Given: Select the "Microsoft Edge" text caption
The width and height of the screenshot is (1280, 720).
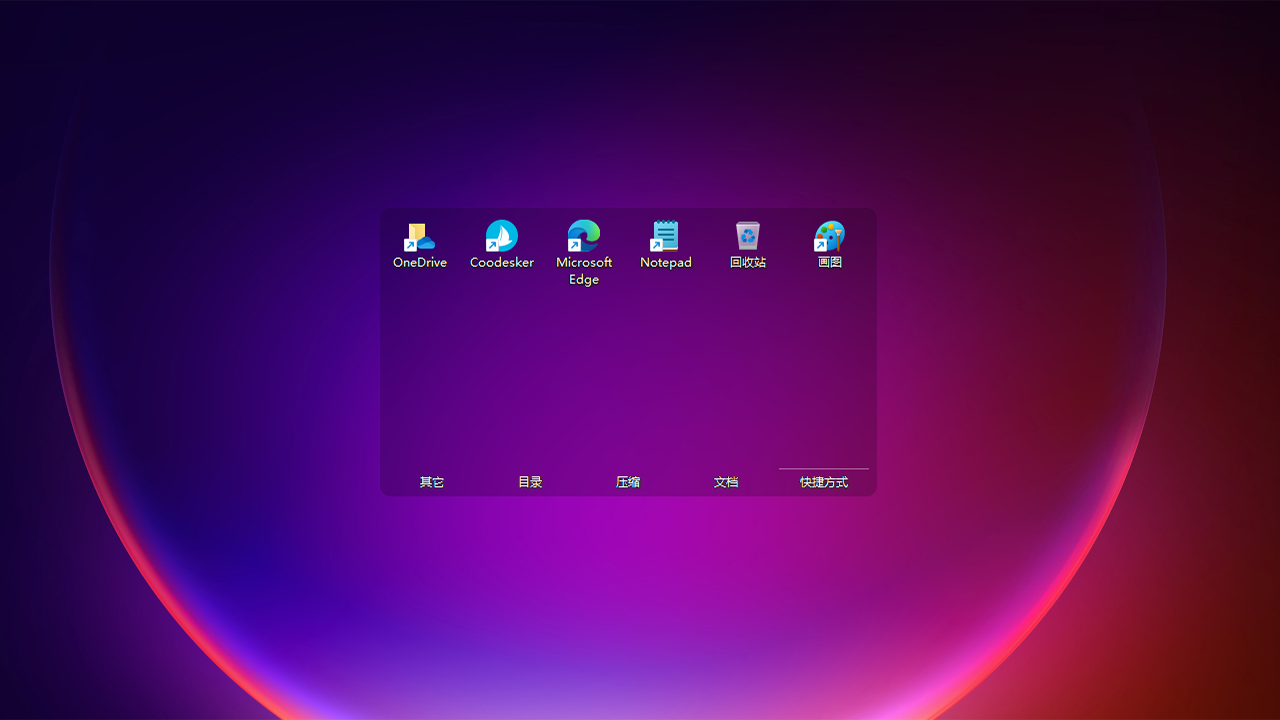Looking at the screenshot, I should click(x=584, y=271).
